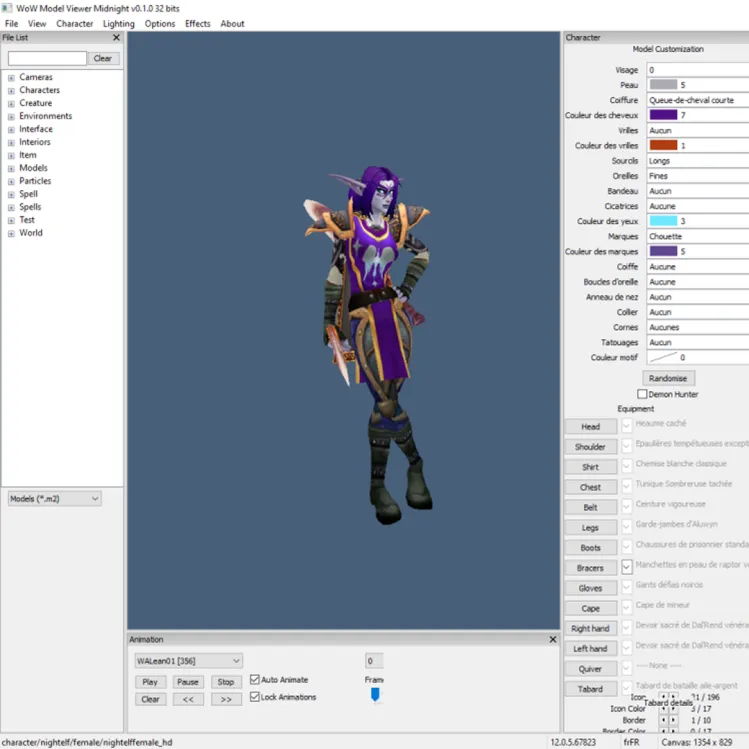
Task: Open the File menu
Action: click(11, 23)
